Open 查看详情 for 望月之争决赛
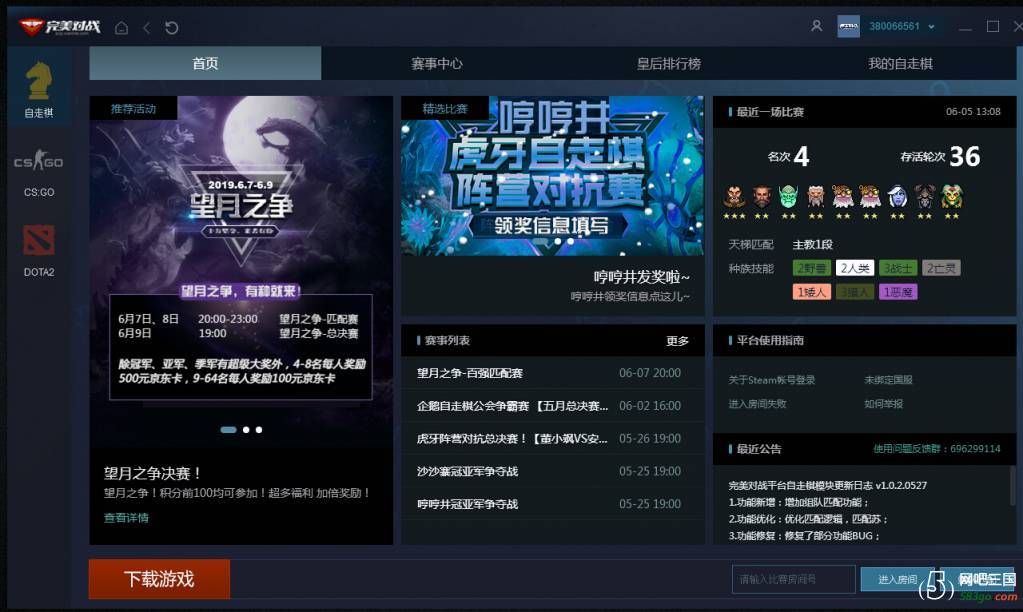Image resolution: width=1023 pixels, height=612 pixels. 126,517
